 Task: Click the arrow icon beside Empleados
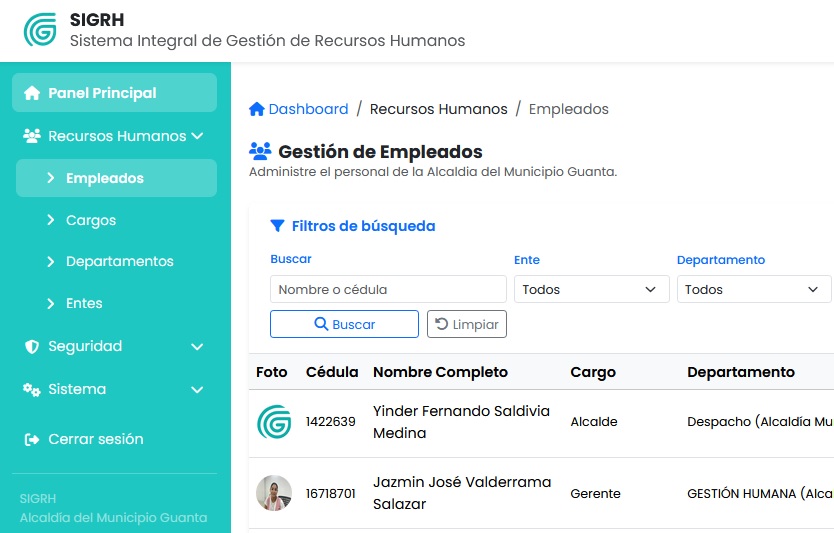point(51,178)
